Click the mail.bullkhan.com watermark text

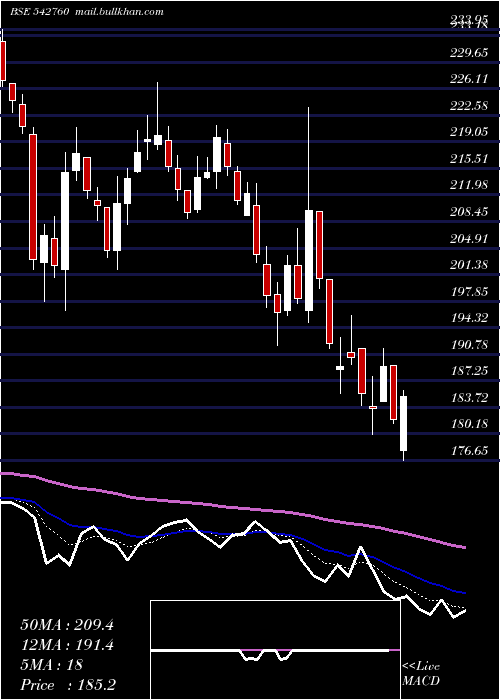119,12
